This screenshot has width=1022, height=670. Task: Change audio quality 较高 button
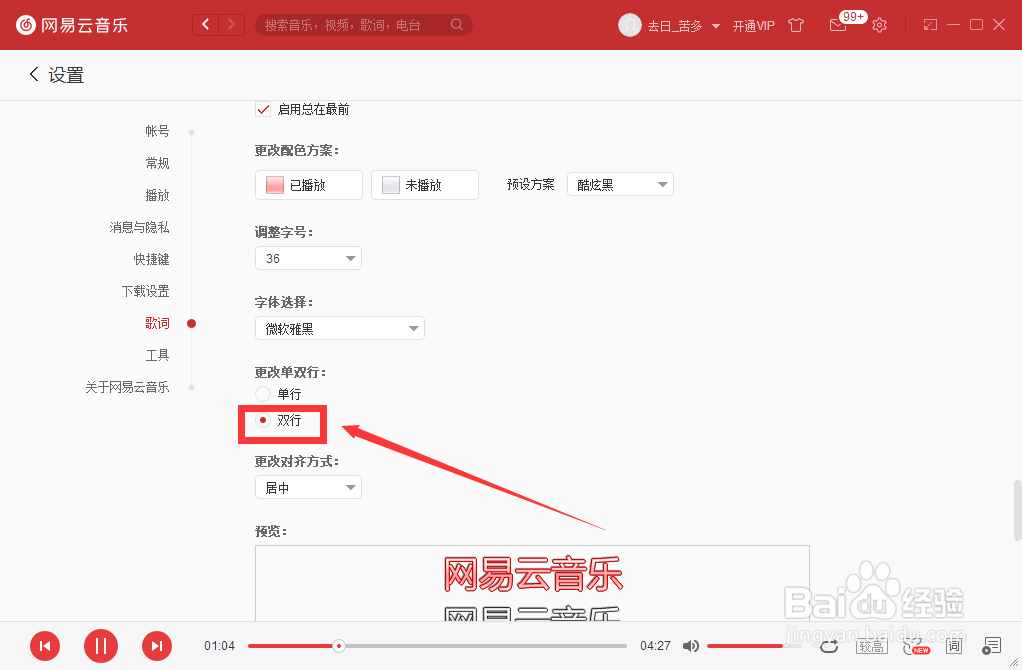tap(871, 646)
